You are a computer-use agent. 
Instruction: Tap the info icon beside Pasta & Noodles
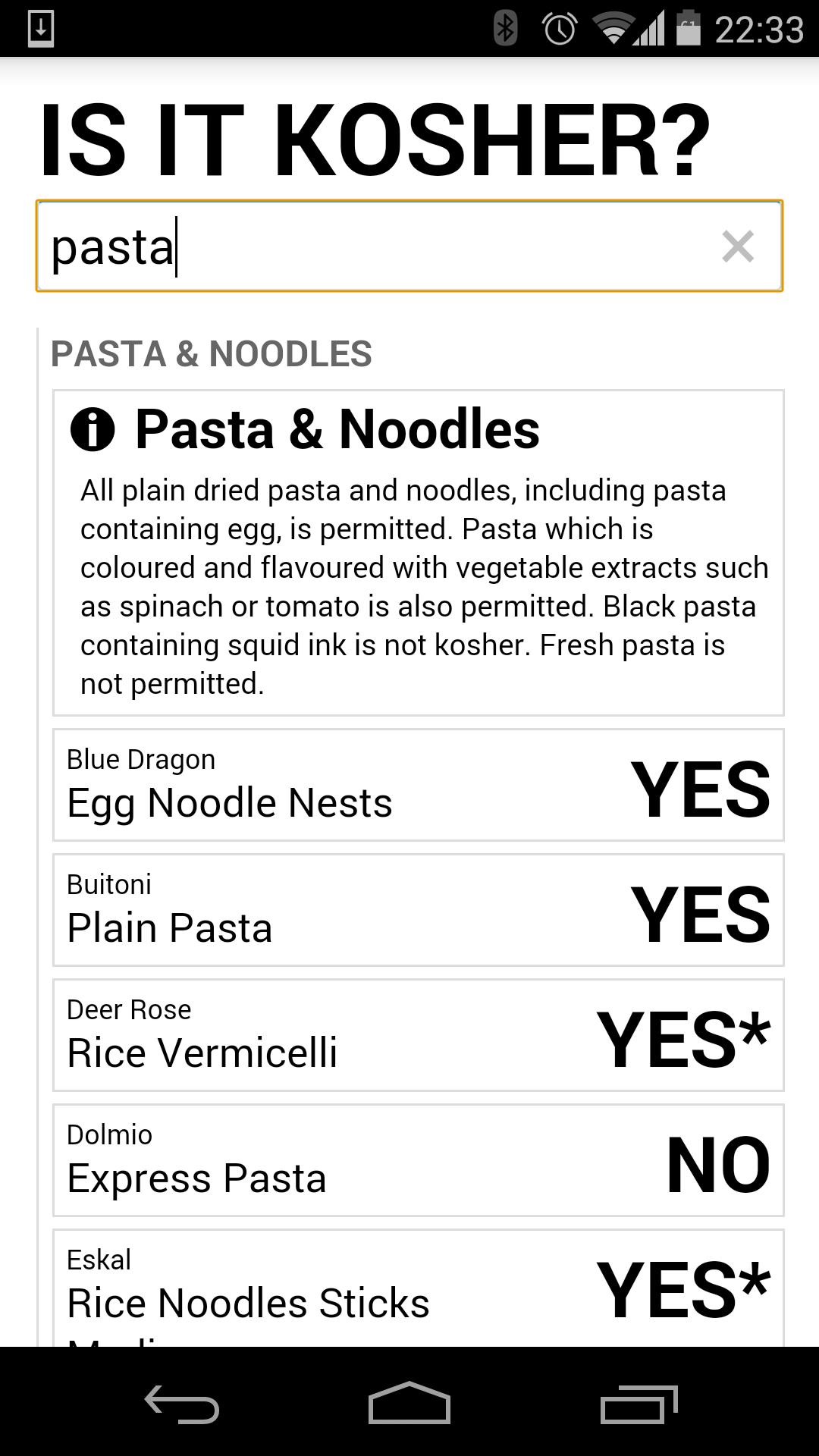[x=93, y=429]
